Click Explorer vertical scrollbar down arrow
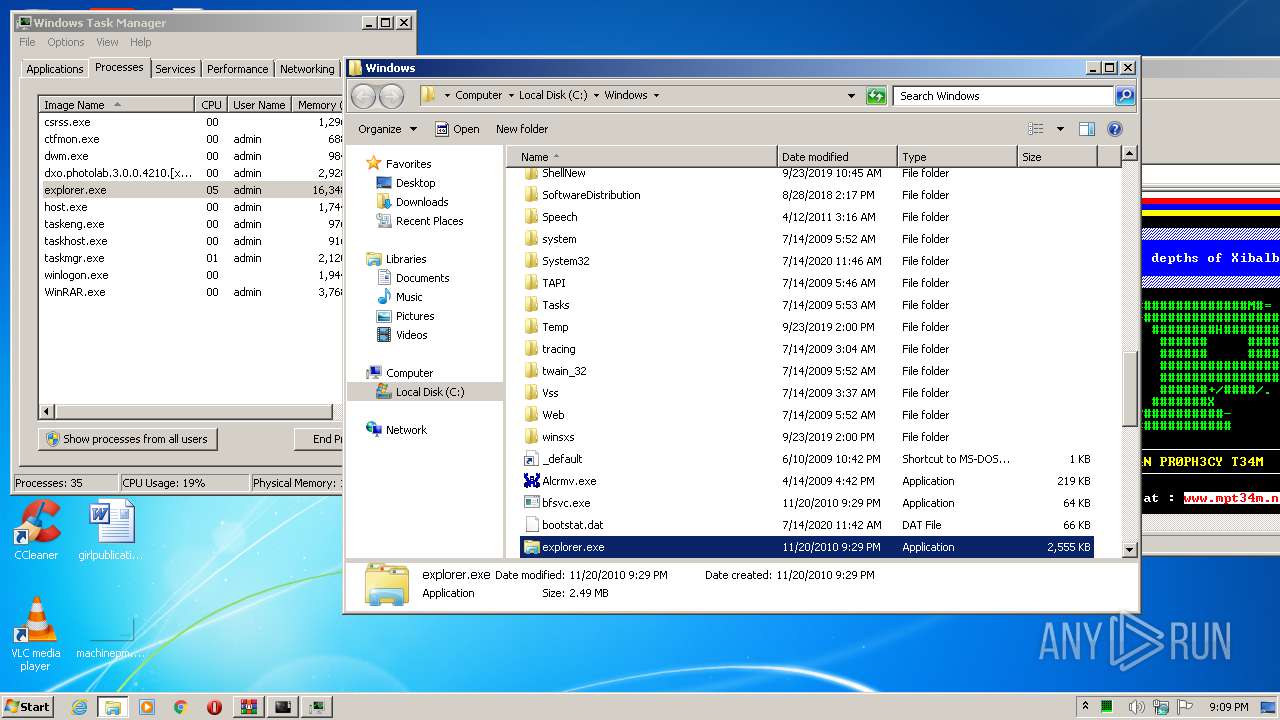 coord(1130,550)
